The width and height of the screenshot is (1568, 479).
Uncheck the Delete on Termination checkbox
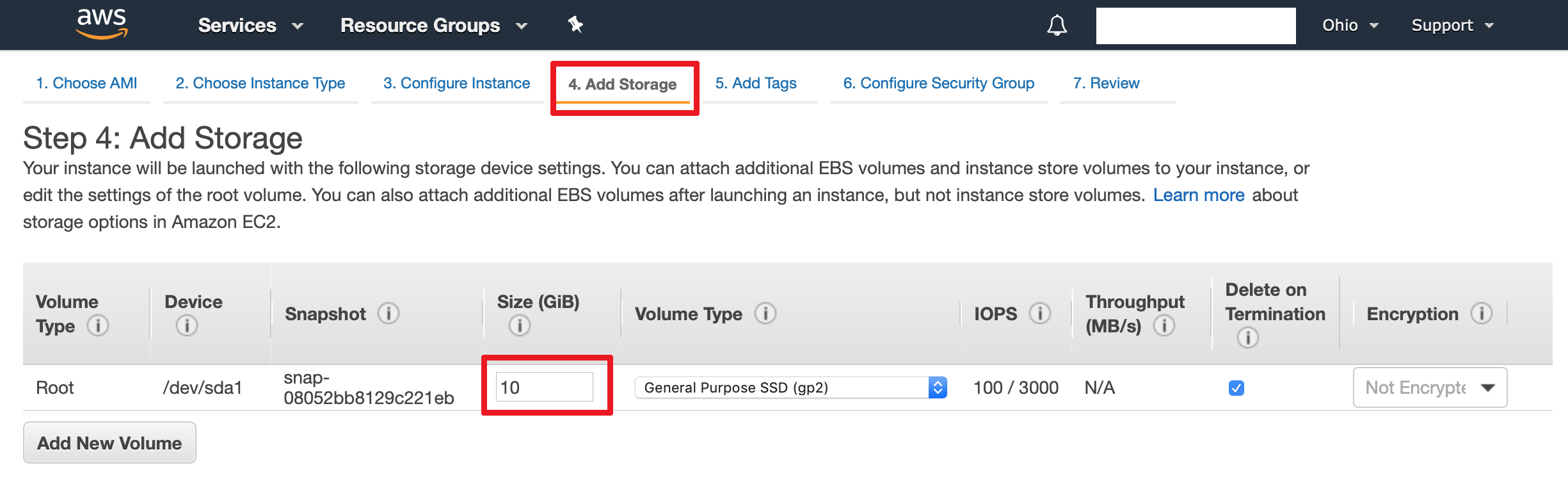click(x=1236, y=388)
